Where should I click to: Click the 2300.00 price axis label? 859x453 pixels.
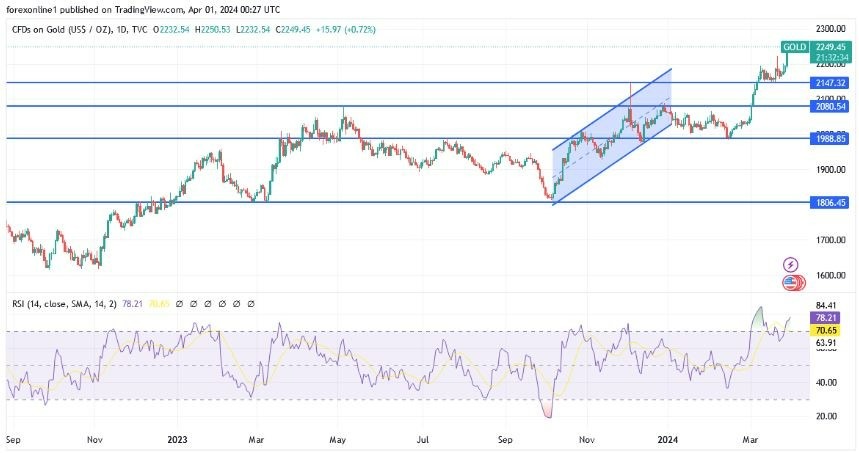coord(831,29)
